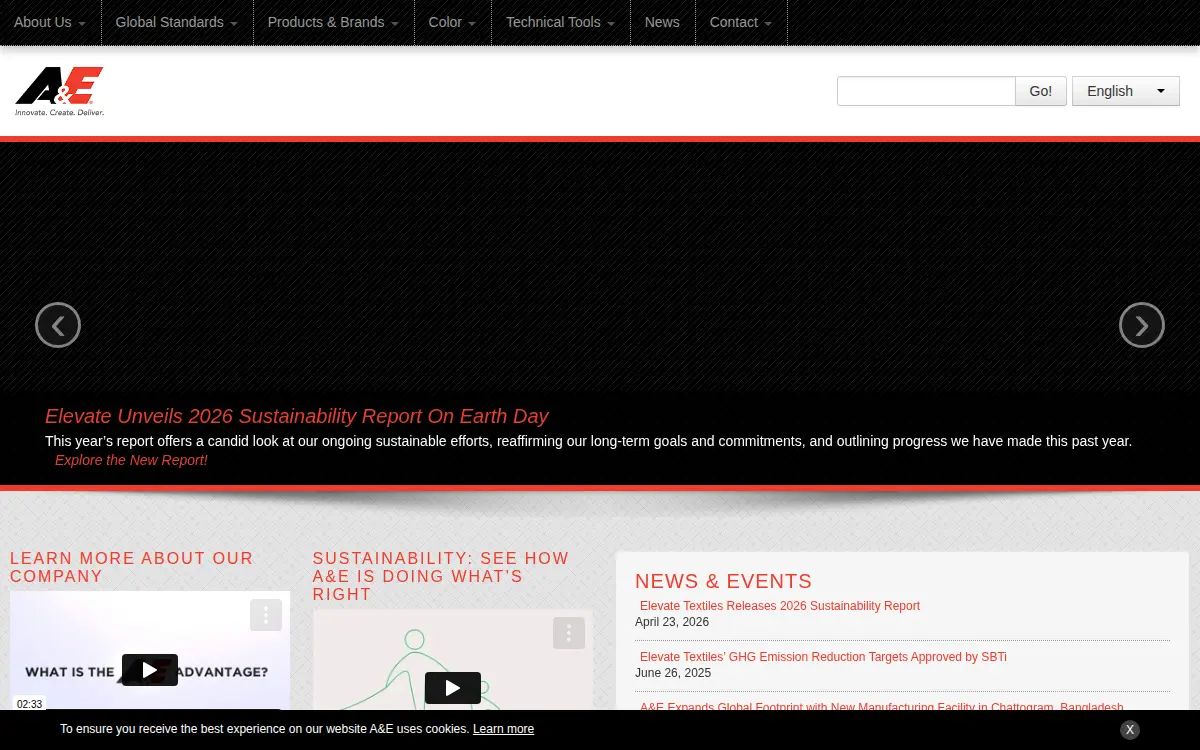
Task: Click the Go! search button
Action: (1041, 91)
